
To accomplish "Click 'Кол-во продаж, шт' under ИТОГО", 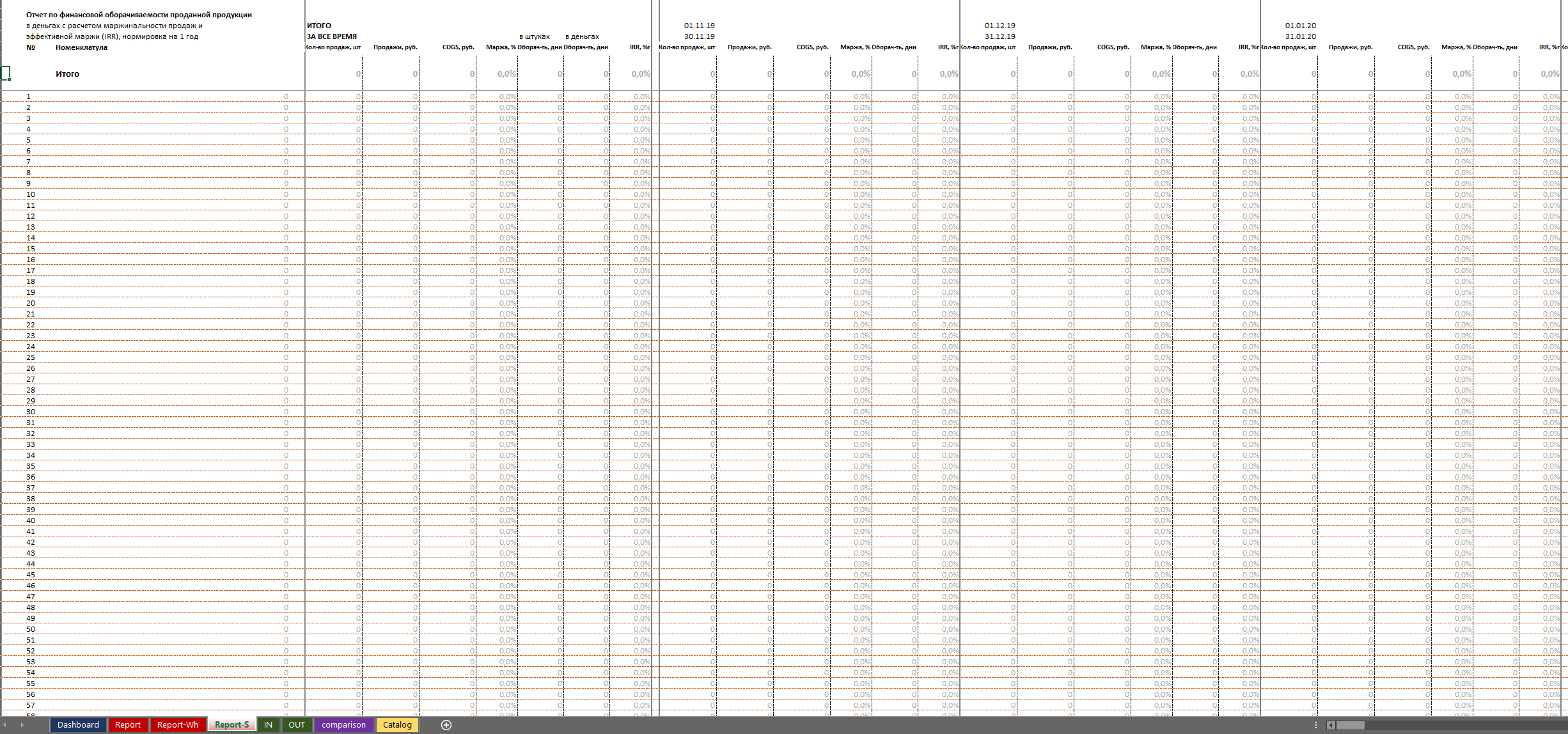I will pos(333,47).
